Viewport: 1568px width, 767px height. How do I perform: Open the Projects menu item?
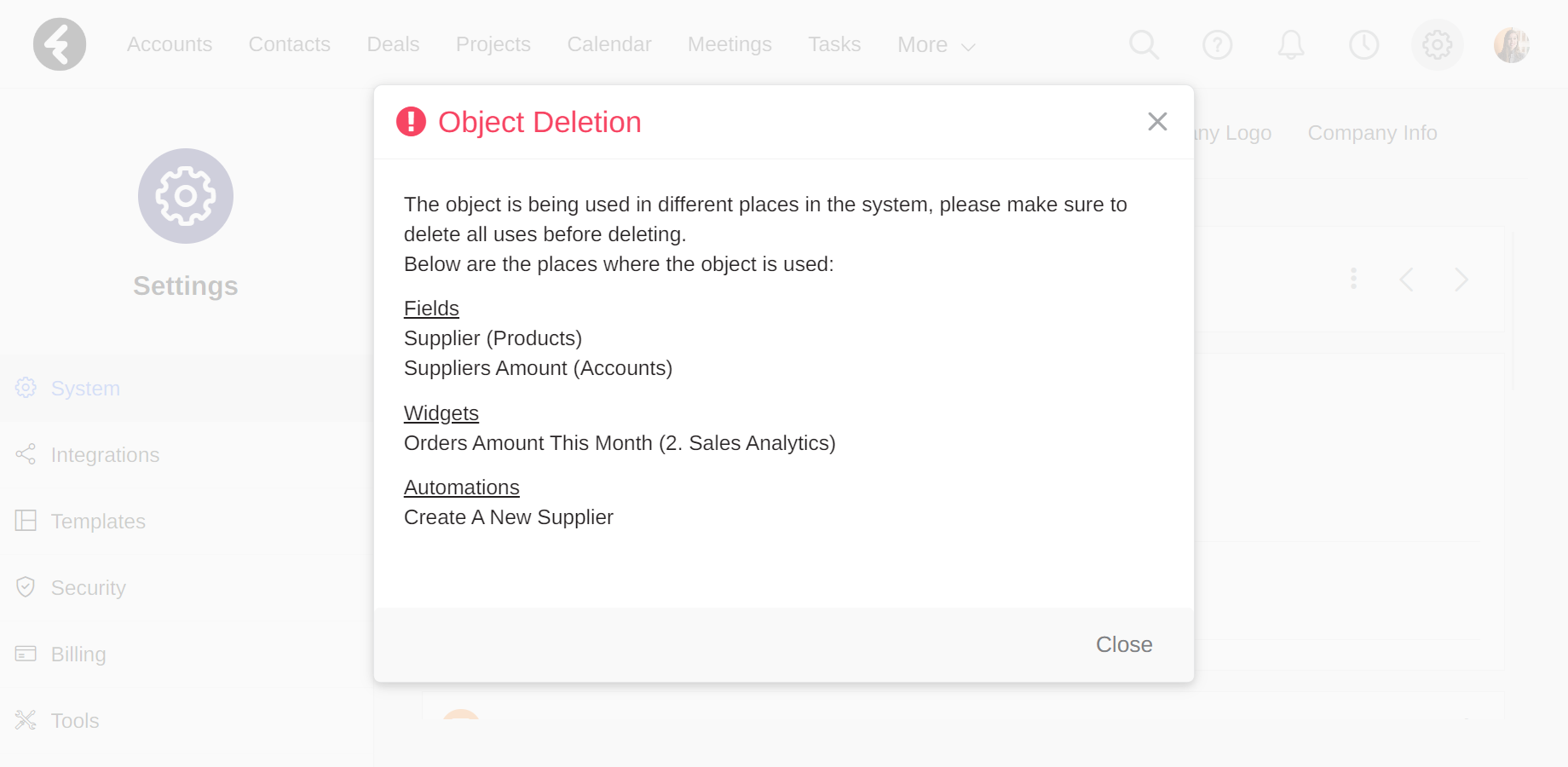click(493, 44)
